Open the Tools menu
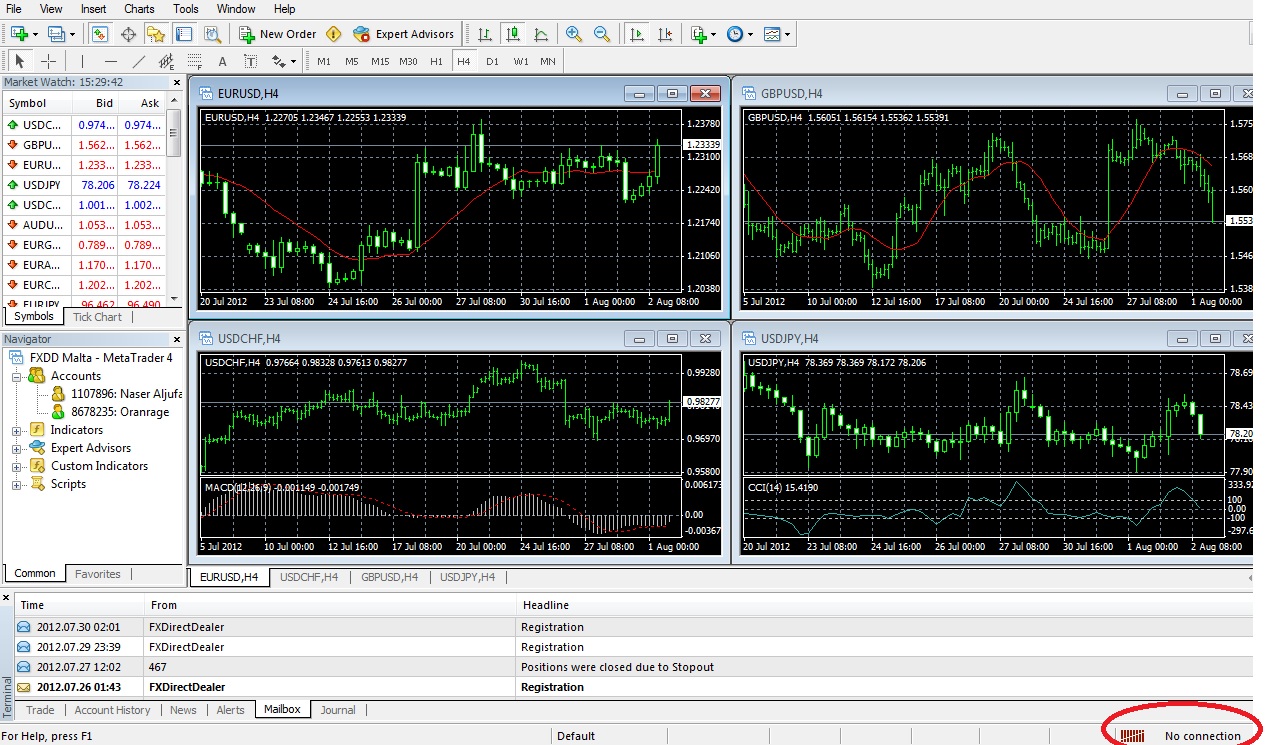This screenshot has height=745, width=1278. point(185,9)
